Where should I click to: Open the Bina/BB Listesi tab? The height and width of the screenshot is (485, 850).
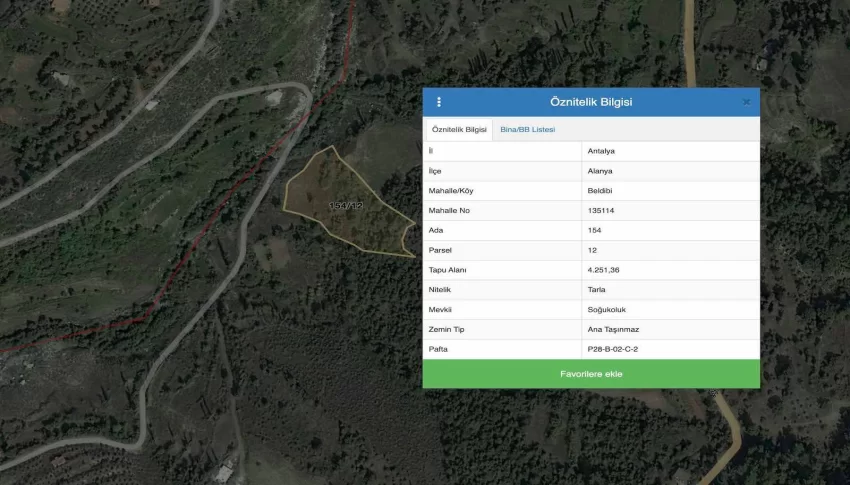click(527, 130)
